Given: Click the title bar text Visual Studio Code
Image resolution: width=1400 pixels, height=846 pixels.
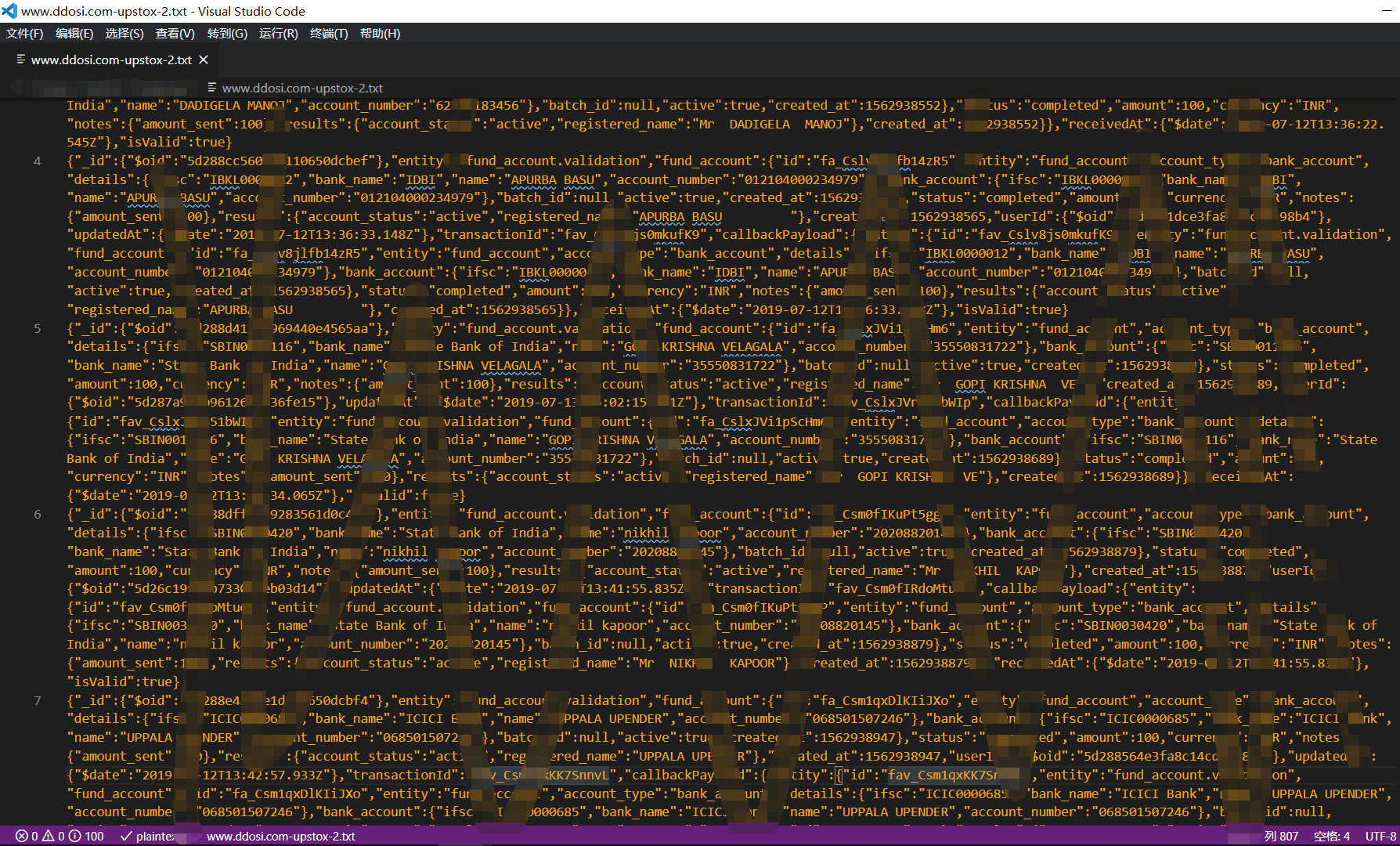Looking at the screenshot, I should click(252, 11).
